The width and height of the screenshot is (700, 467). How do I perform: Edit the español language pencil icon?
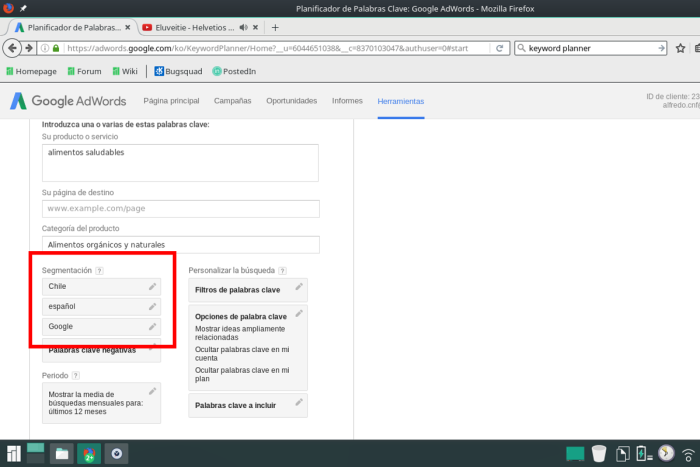tap(152, 307)
